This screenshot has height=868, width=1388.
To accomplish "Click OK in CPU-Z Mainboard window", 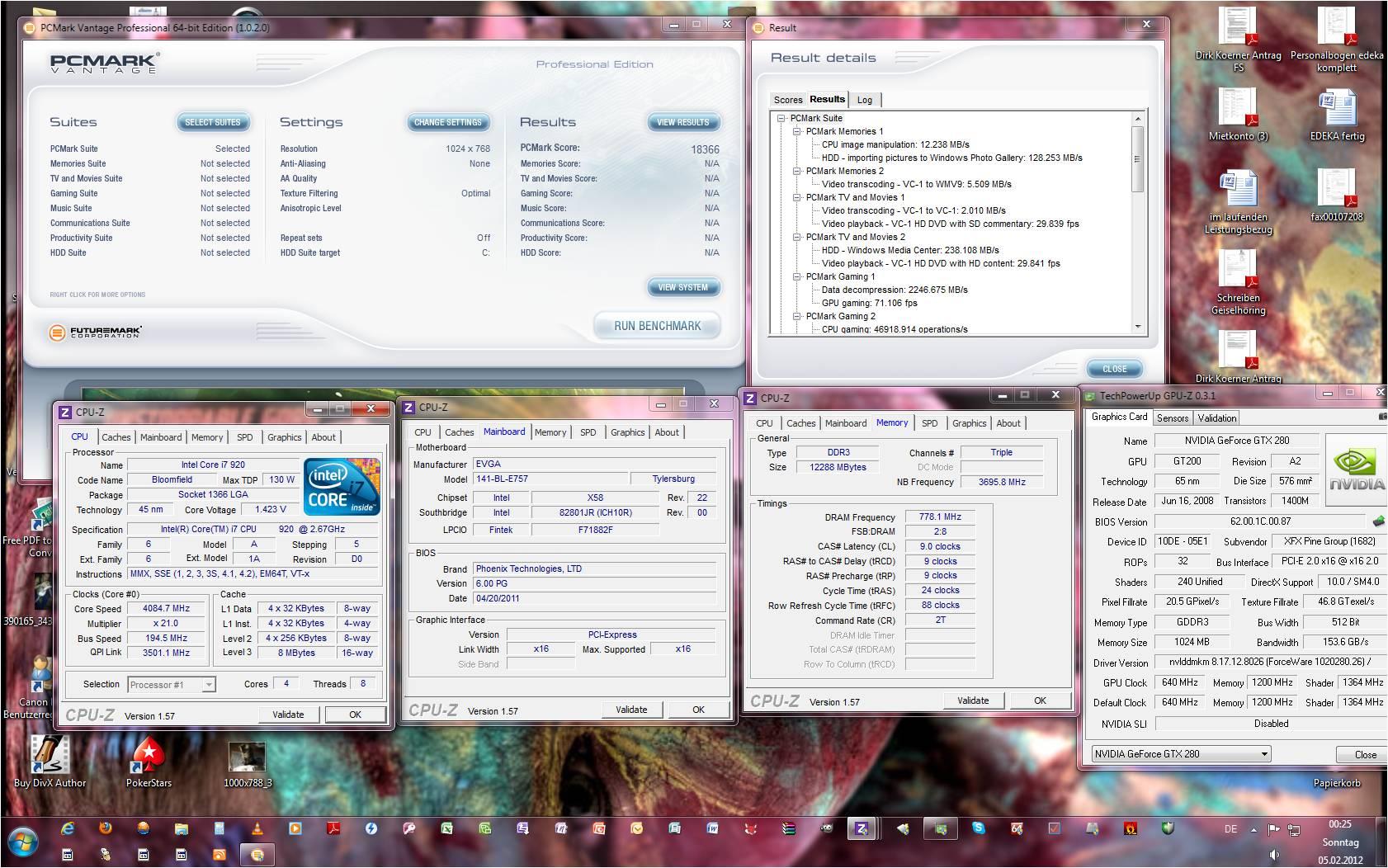I will (698, 710).
